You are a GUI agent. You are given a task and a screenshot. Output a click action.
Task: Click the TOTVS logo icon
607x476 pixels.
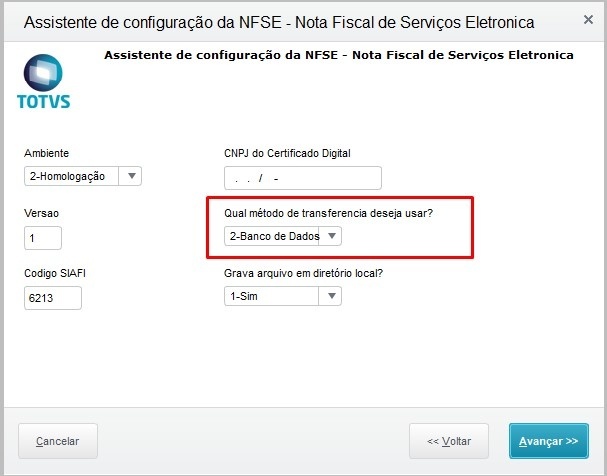(43, 80)
